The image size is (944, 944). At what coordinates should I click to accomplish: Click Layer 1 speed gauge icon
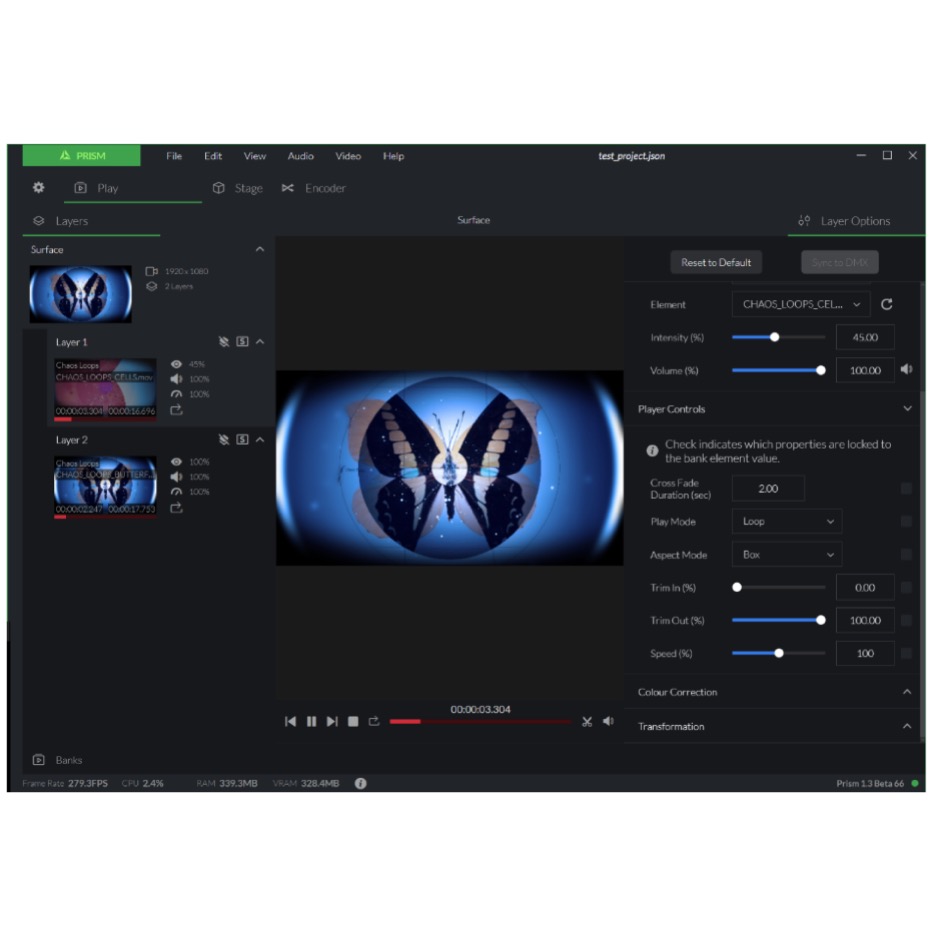pyautogui.click(x=176, y=394)
